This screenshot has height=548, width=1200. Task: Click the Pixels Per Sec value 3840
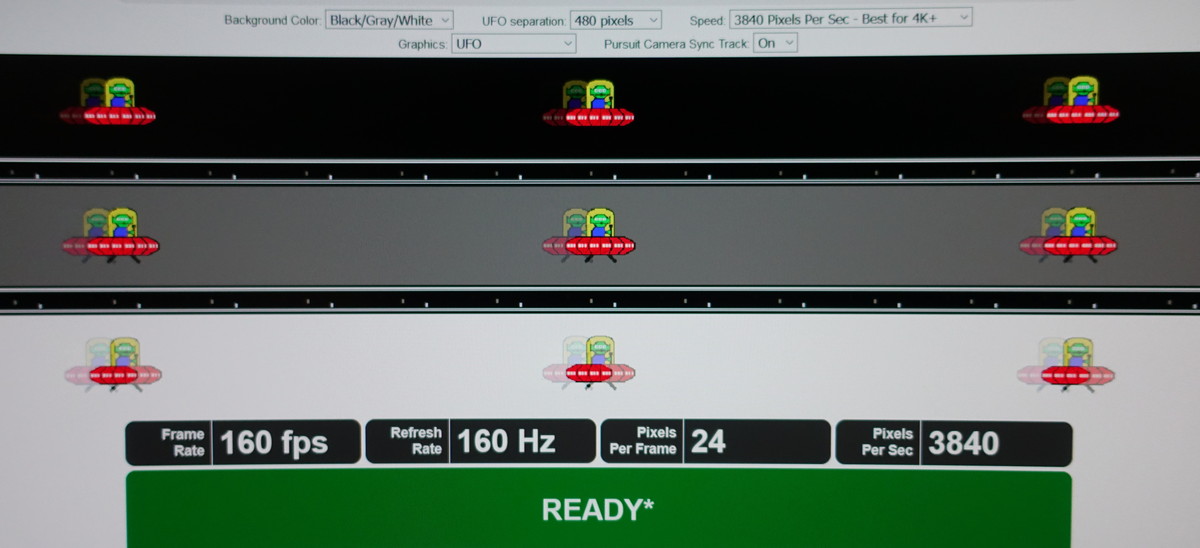(x=964, y=442)
